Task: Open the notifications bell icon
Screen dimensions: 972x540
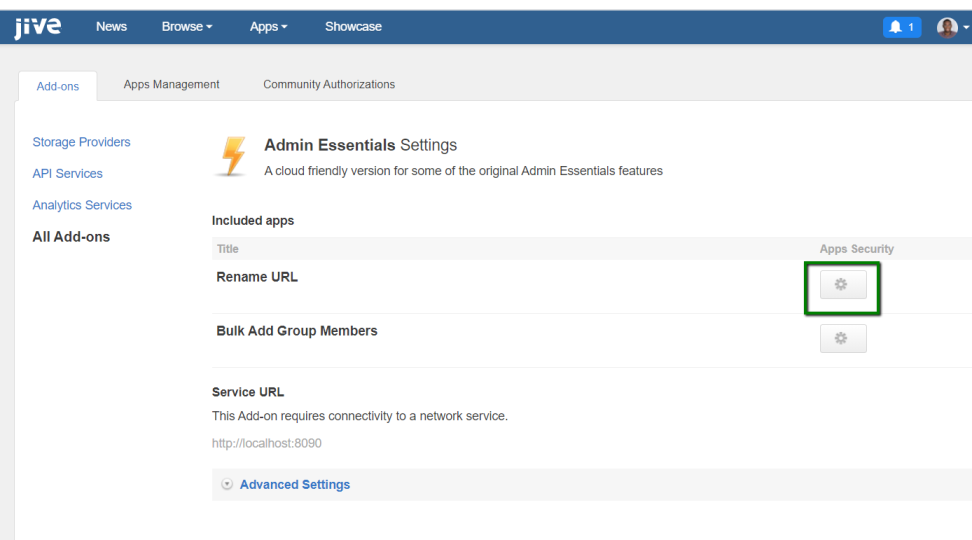Action: (902, 27)
